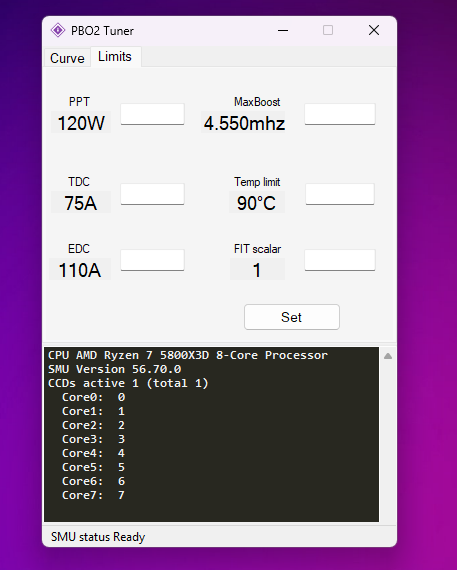457x570 pixels.
Task: Select the FIT scalar input box
Action: coord(340,260)
